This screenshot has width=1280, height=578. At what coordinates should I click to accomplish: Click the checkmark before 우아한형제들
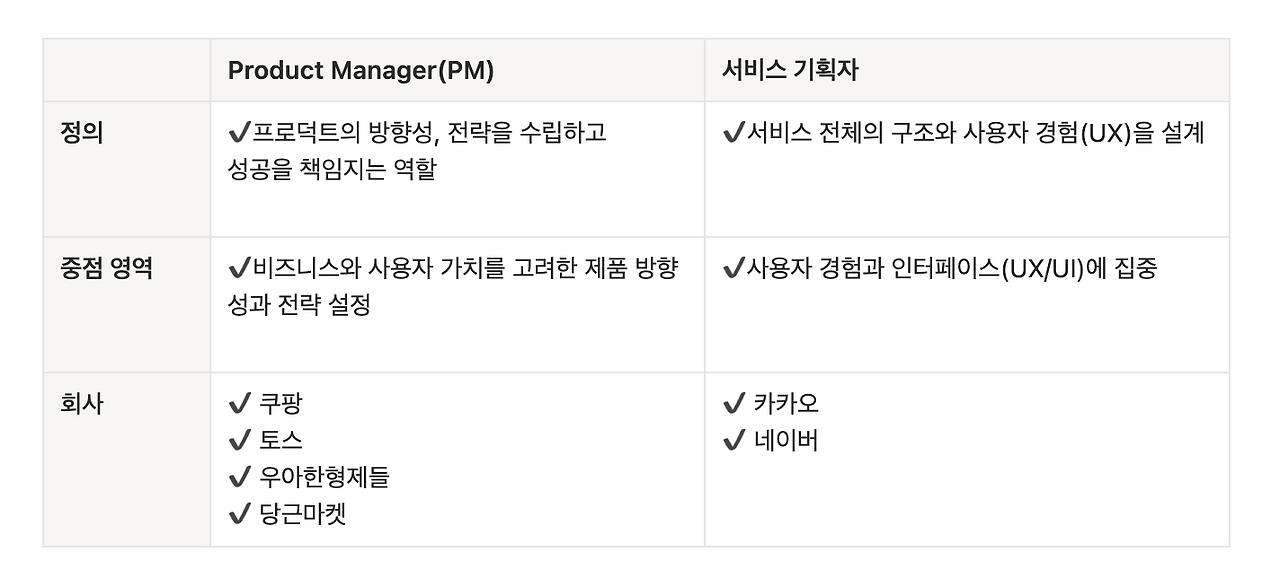(x=239, y=478)
